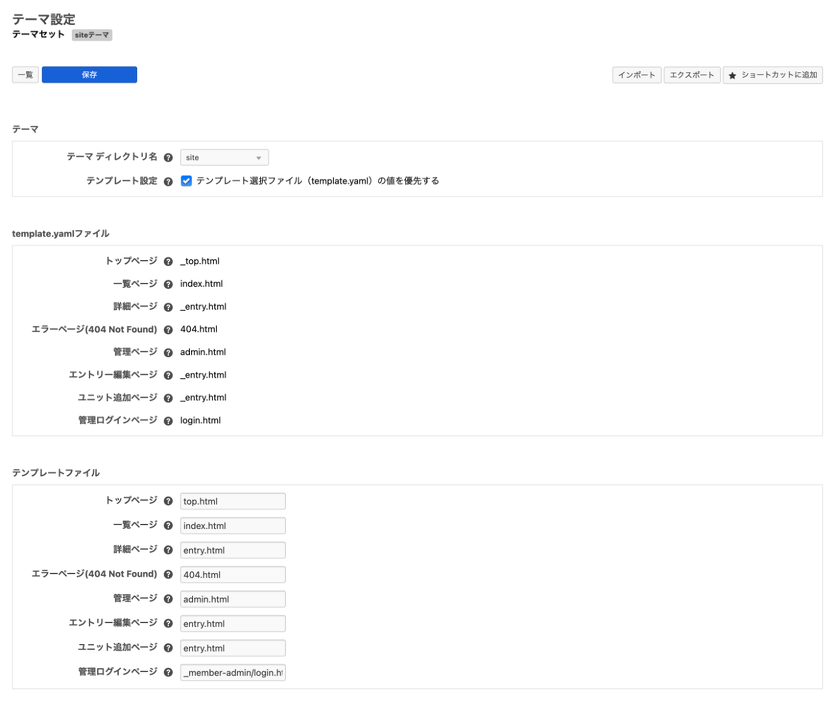
Task: Click help icon for テンプレートファイル エントリー編集ページ
Action: [x=168, y=624]
